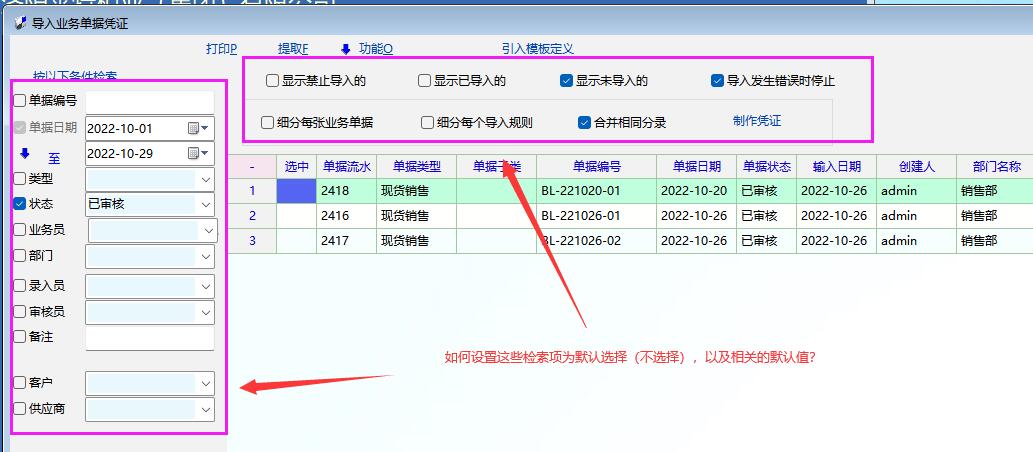This screenshot has height=452, width=1033.
Task: Open the 提取E menu
Action: [x=293, y=49]
